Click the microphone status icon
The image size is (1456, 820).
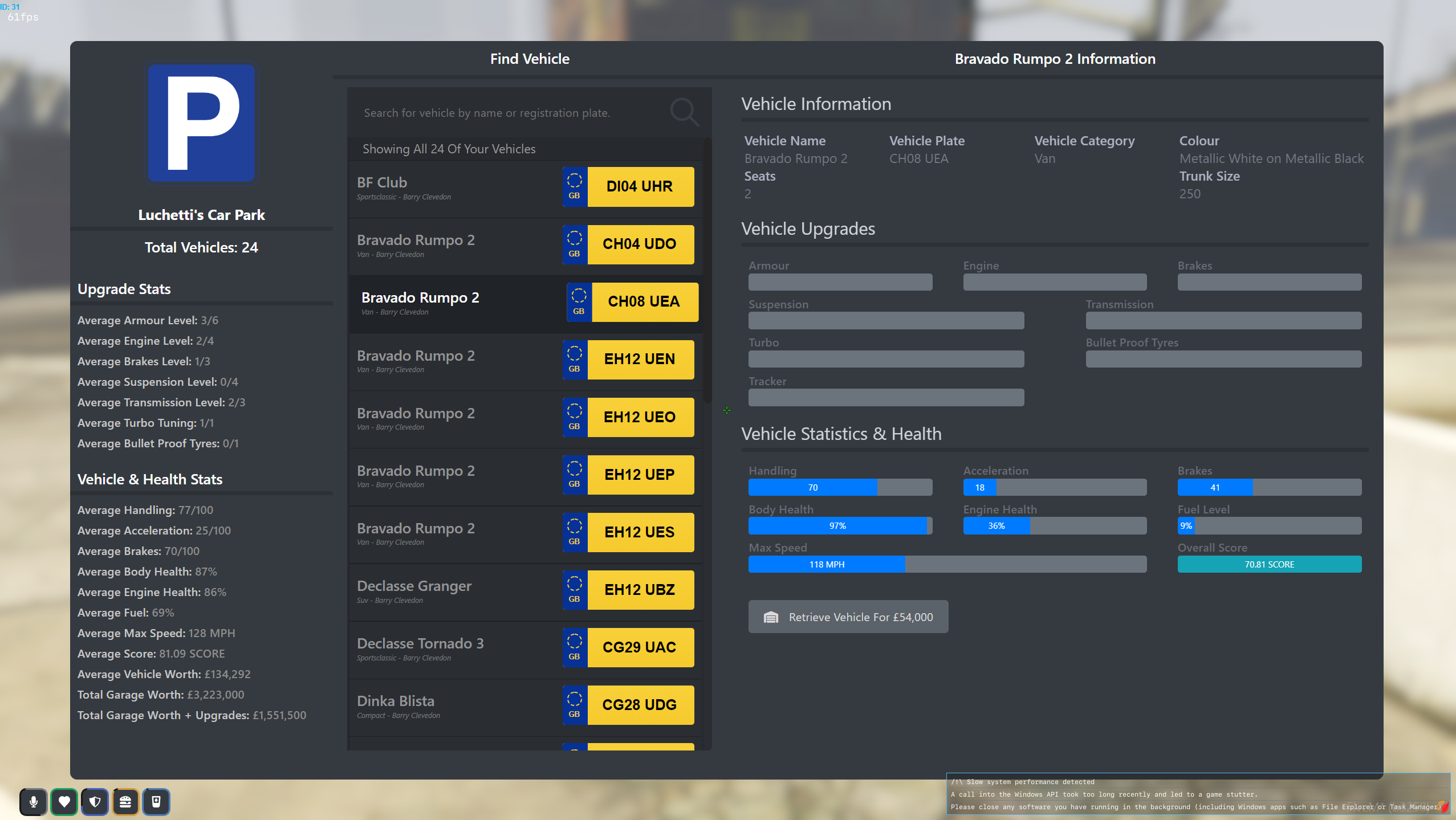coord(34,802)
